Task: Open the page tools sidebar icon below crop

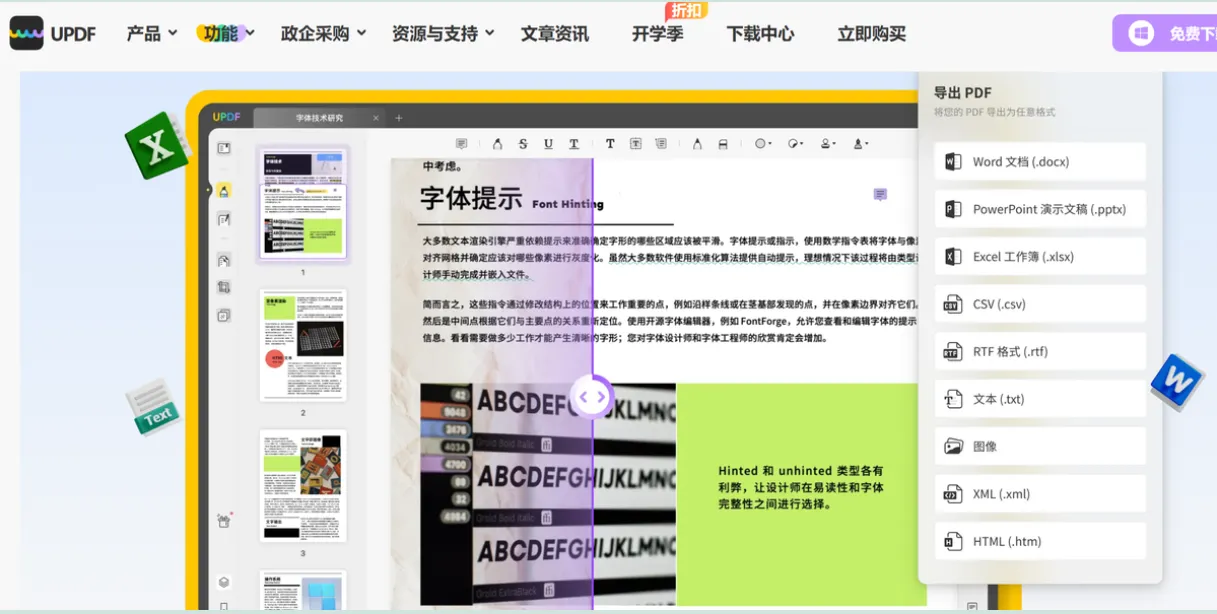Action: pos(224,315)
